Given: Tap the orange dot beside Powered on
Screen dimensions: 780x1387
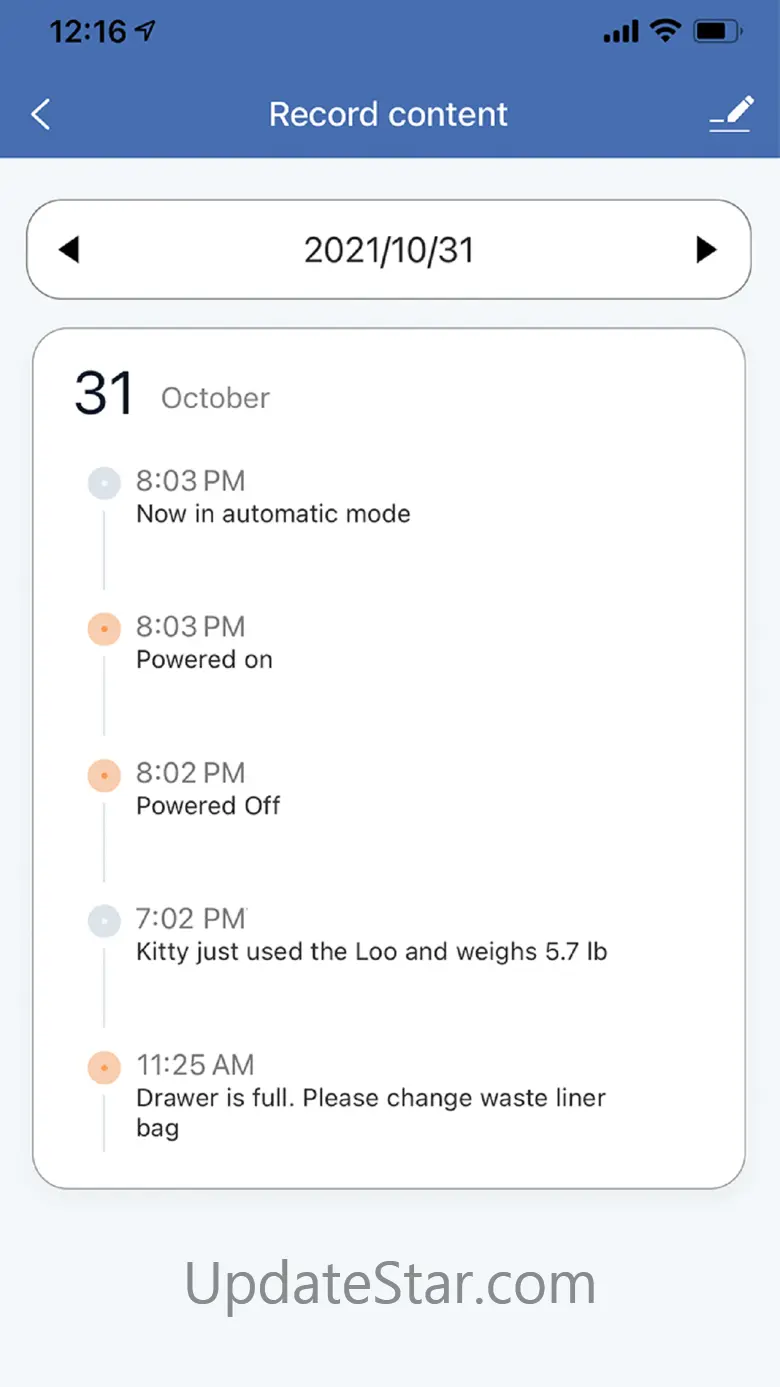Looking at the screenshot, I should [104, 629].
